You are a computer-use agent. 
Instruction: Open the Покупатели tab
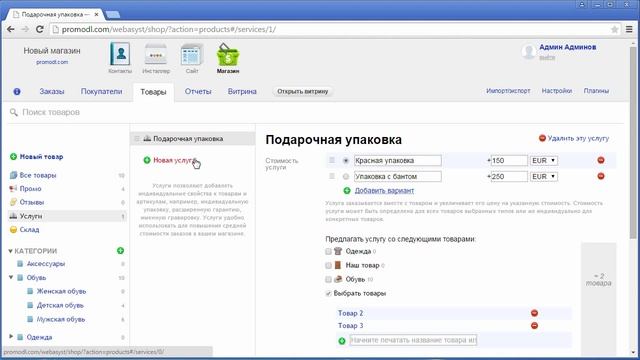coord(101,91)
